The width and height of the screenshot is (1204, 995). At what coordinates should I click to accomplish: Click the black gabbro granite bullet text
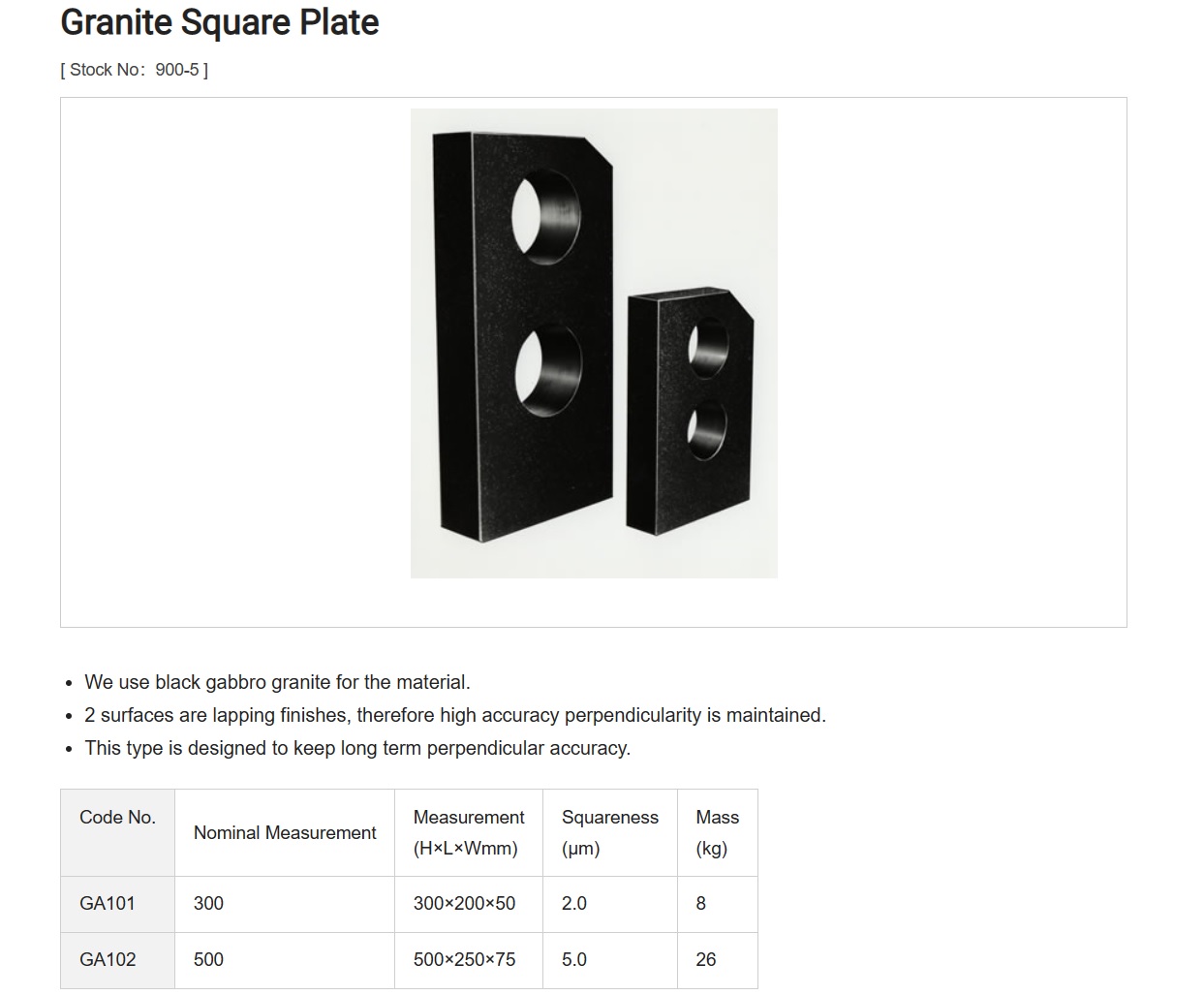pos(277,682)
